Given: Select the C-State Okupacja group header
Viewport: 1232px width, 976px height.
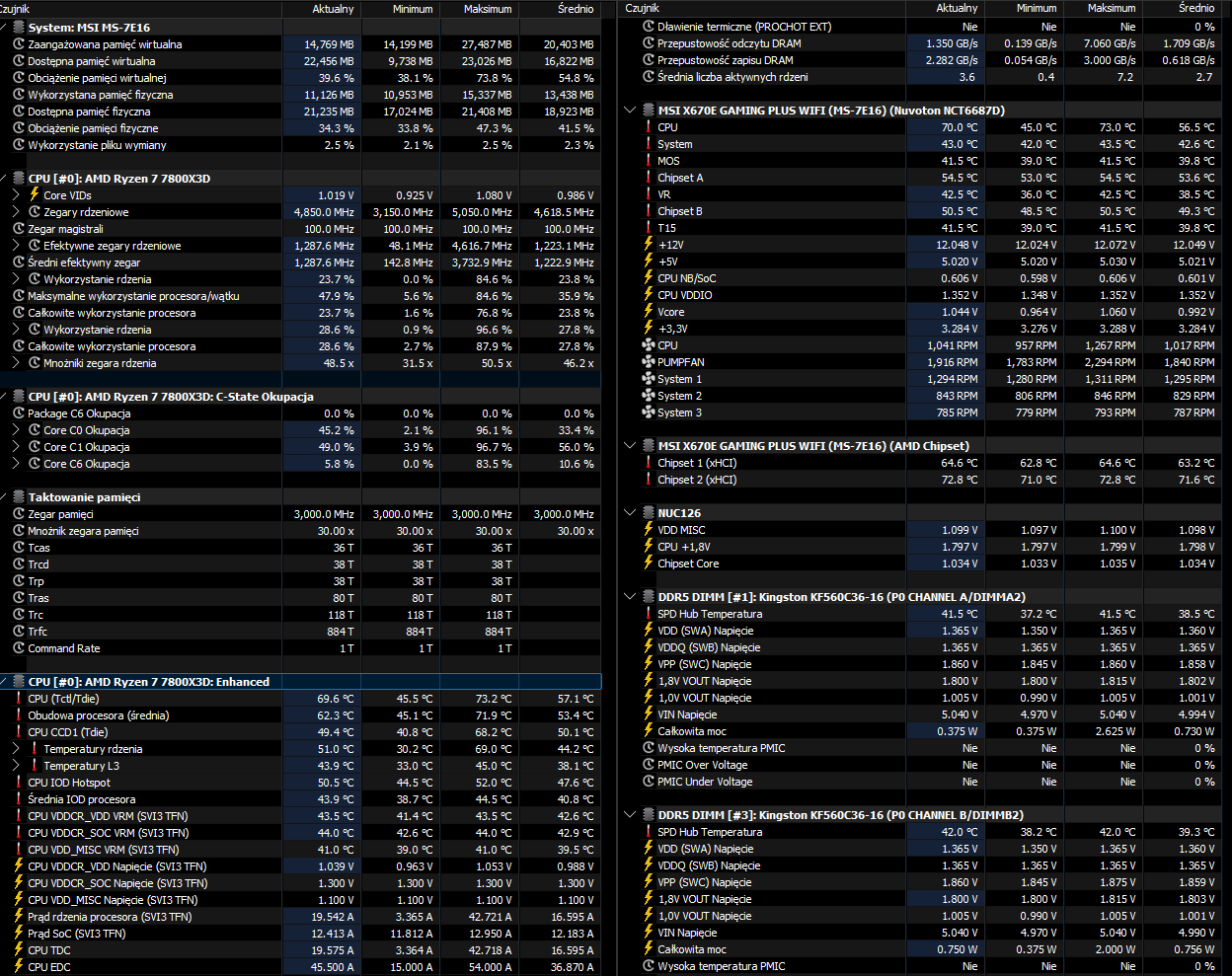Looking at the screenshot, I should point(300,397).
